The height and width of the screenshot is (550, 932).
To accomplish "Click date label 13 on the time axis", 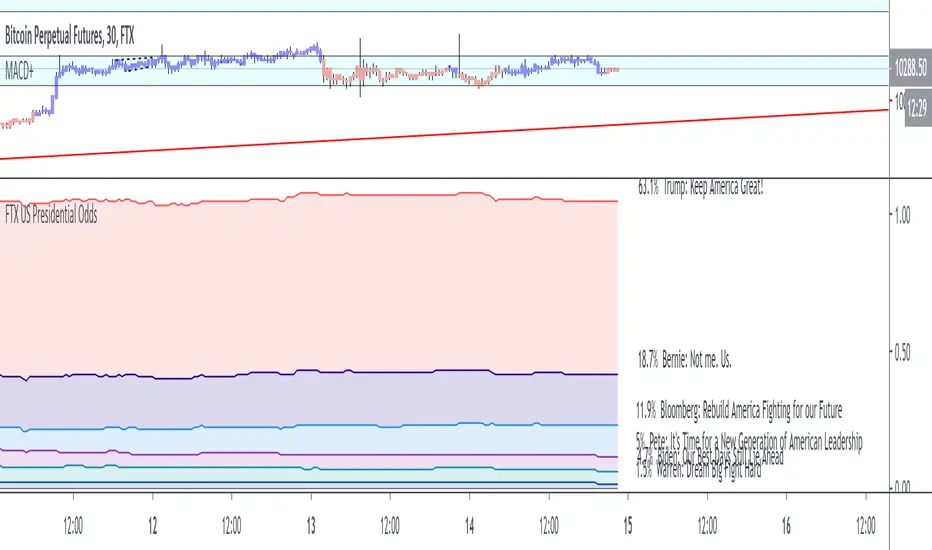I will click(311, 526).
